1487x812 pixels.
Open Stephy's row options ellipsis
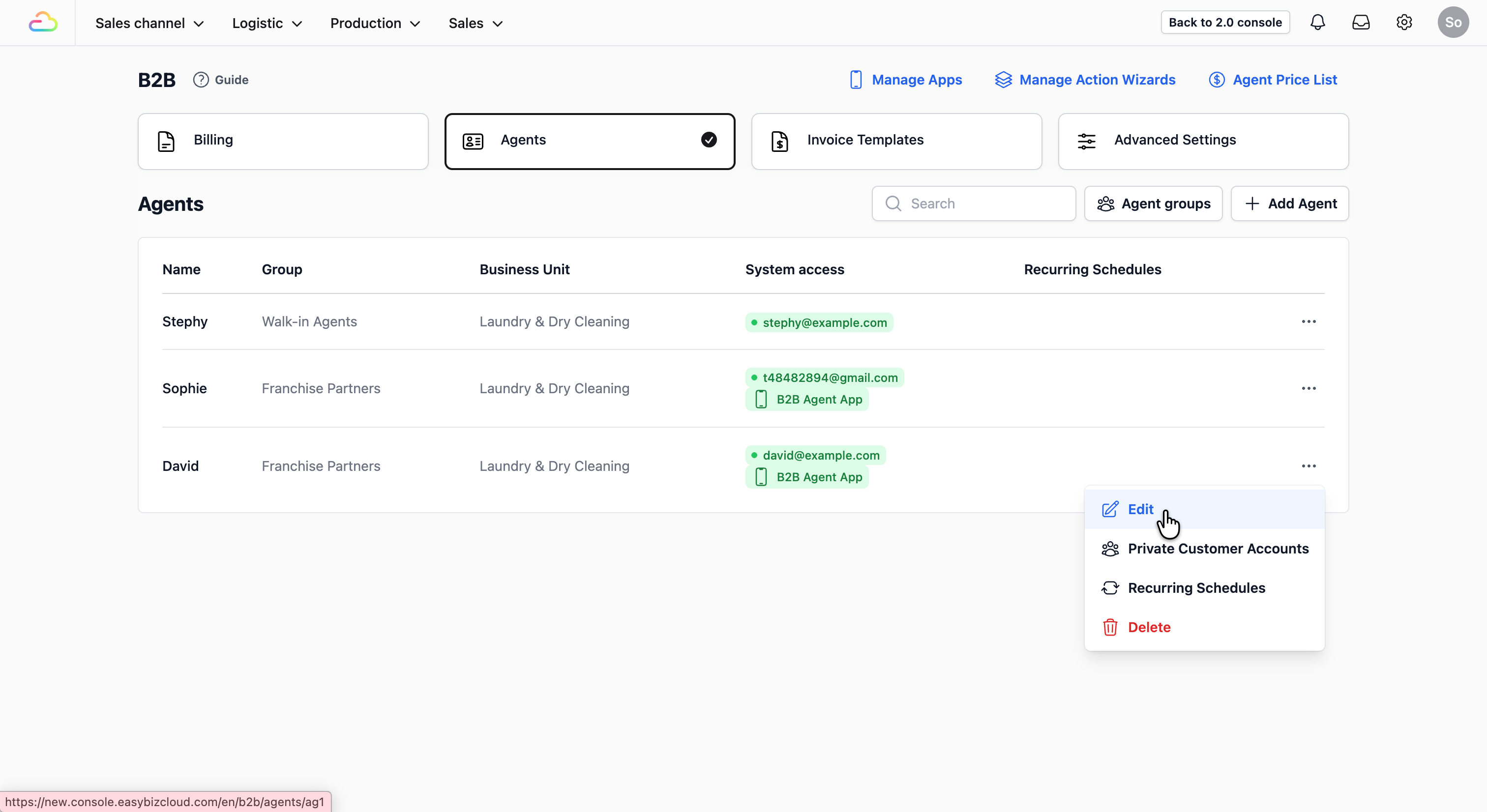pos(1309,321)
